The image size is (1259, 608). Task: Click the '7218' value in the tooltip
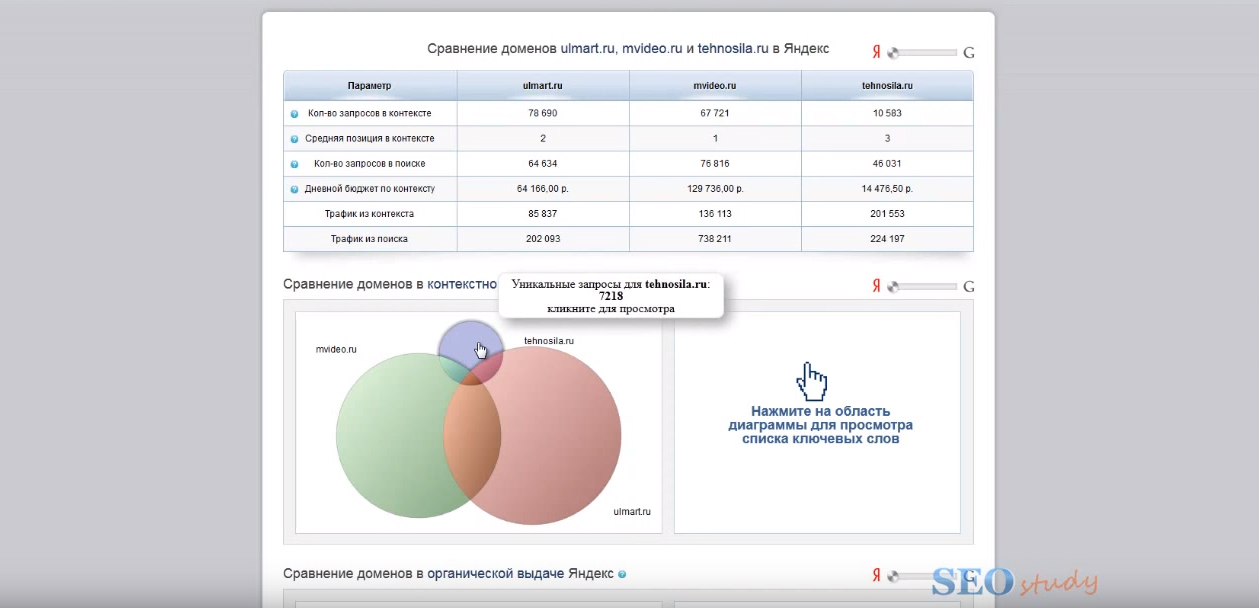(611, 296)
